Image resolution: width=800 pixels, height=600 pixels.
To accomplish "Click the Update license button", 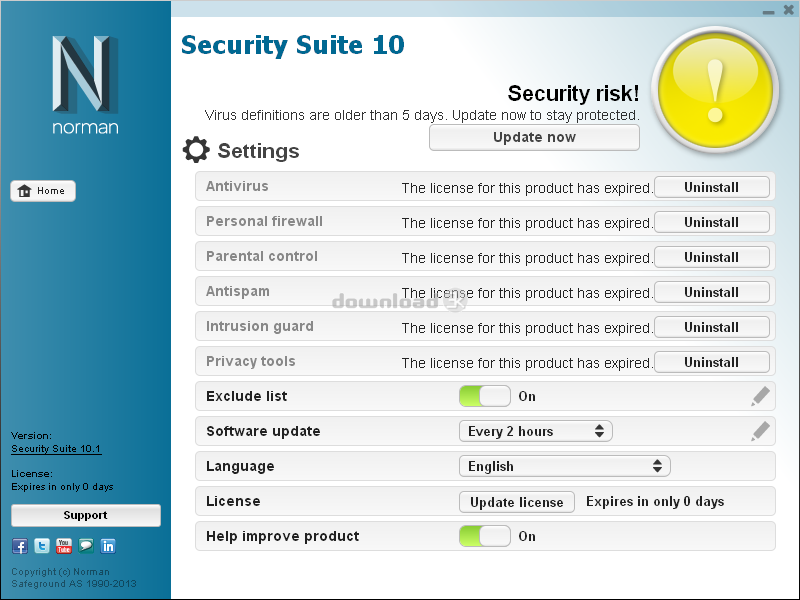I will pyautogui.click(x=516, y=502).
